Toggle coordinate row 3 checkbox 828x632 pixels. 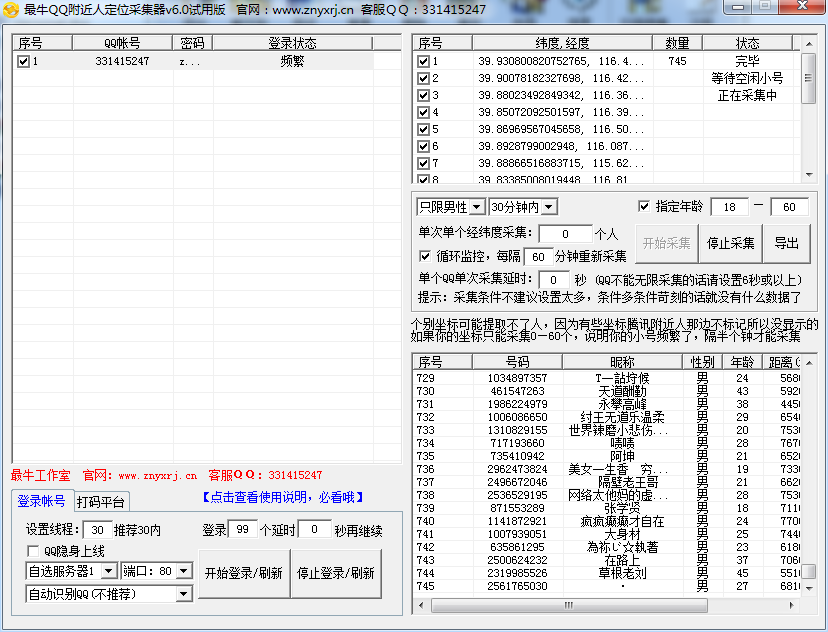tap(424, 95)
